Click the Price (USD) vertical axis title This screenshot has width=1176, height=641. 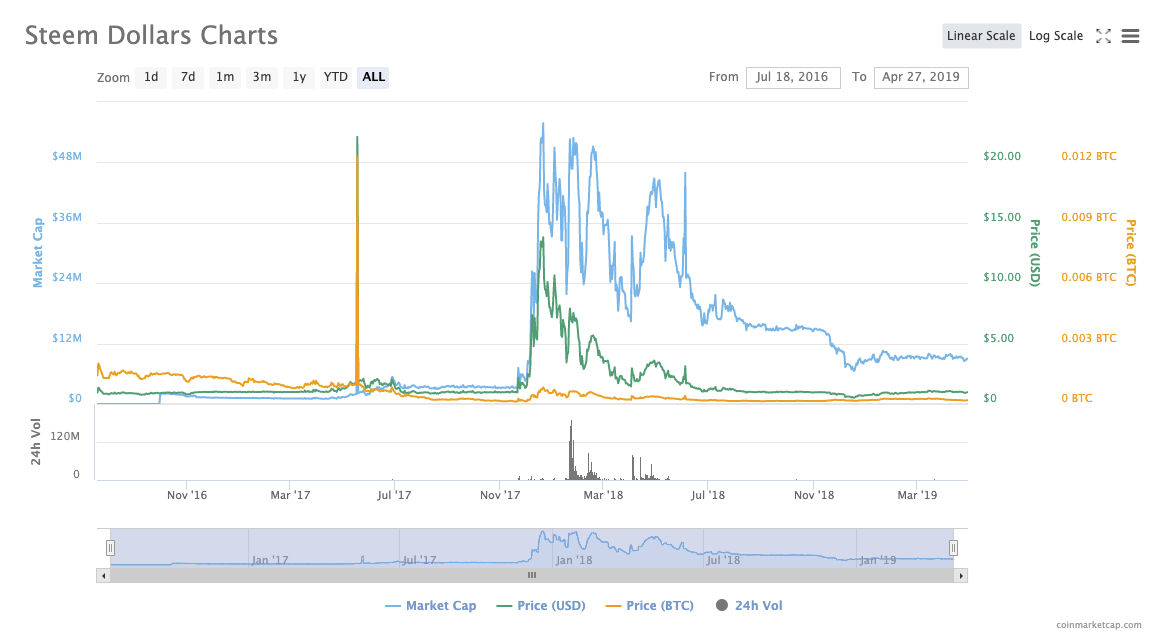click(x=1035, y=253)
